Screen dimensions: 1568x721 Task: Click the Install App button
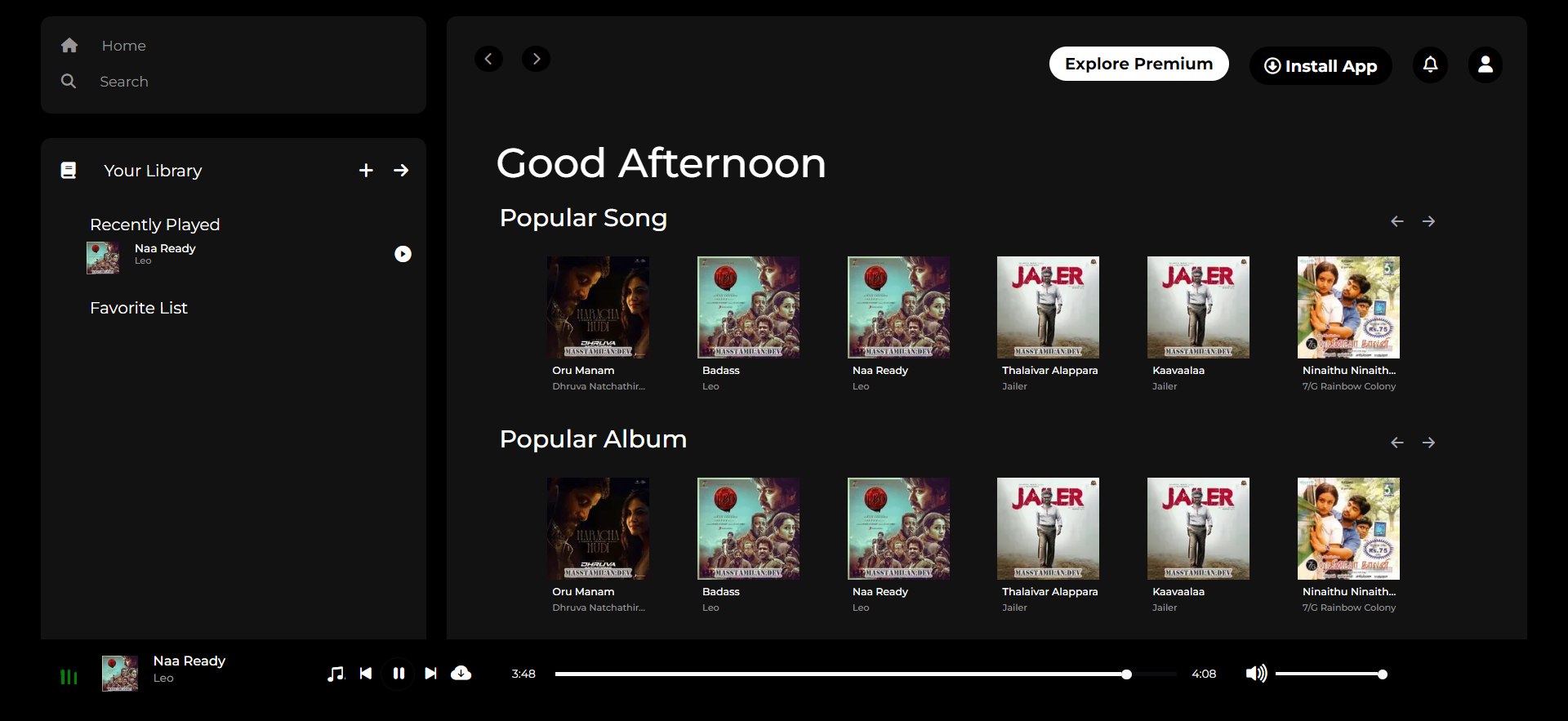(1321, 65)
